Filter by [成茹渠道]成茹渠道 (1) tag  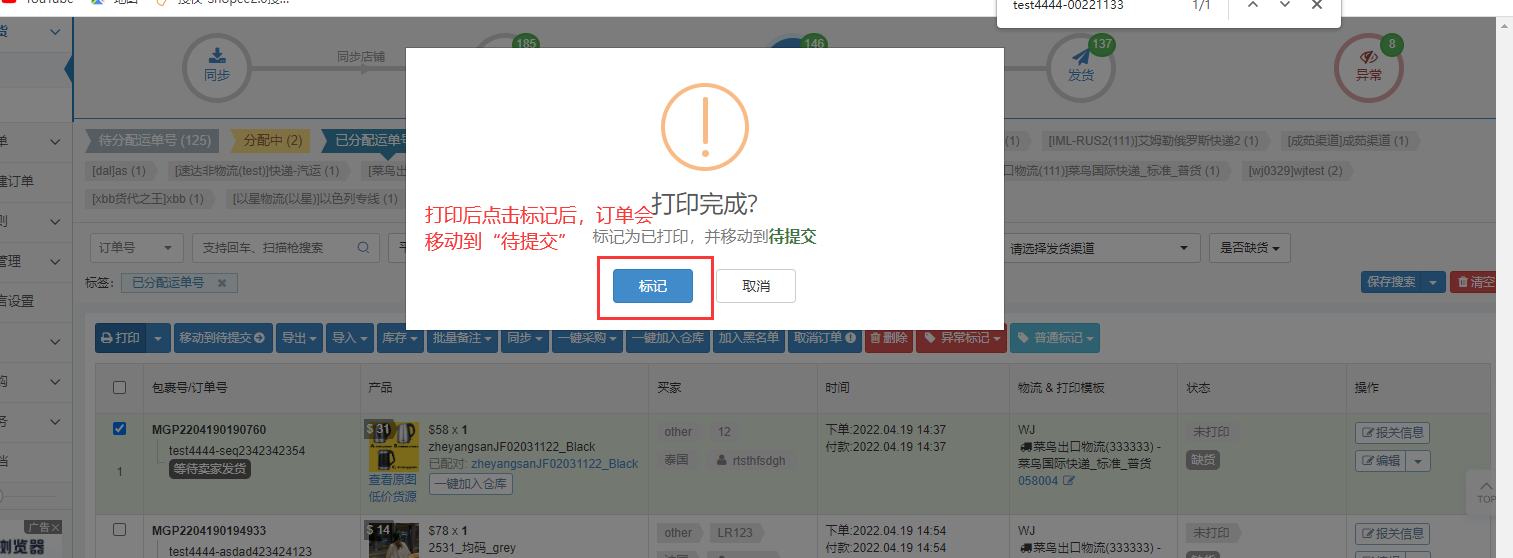(1348, 141)
